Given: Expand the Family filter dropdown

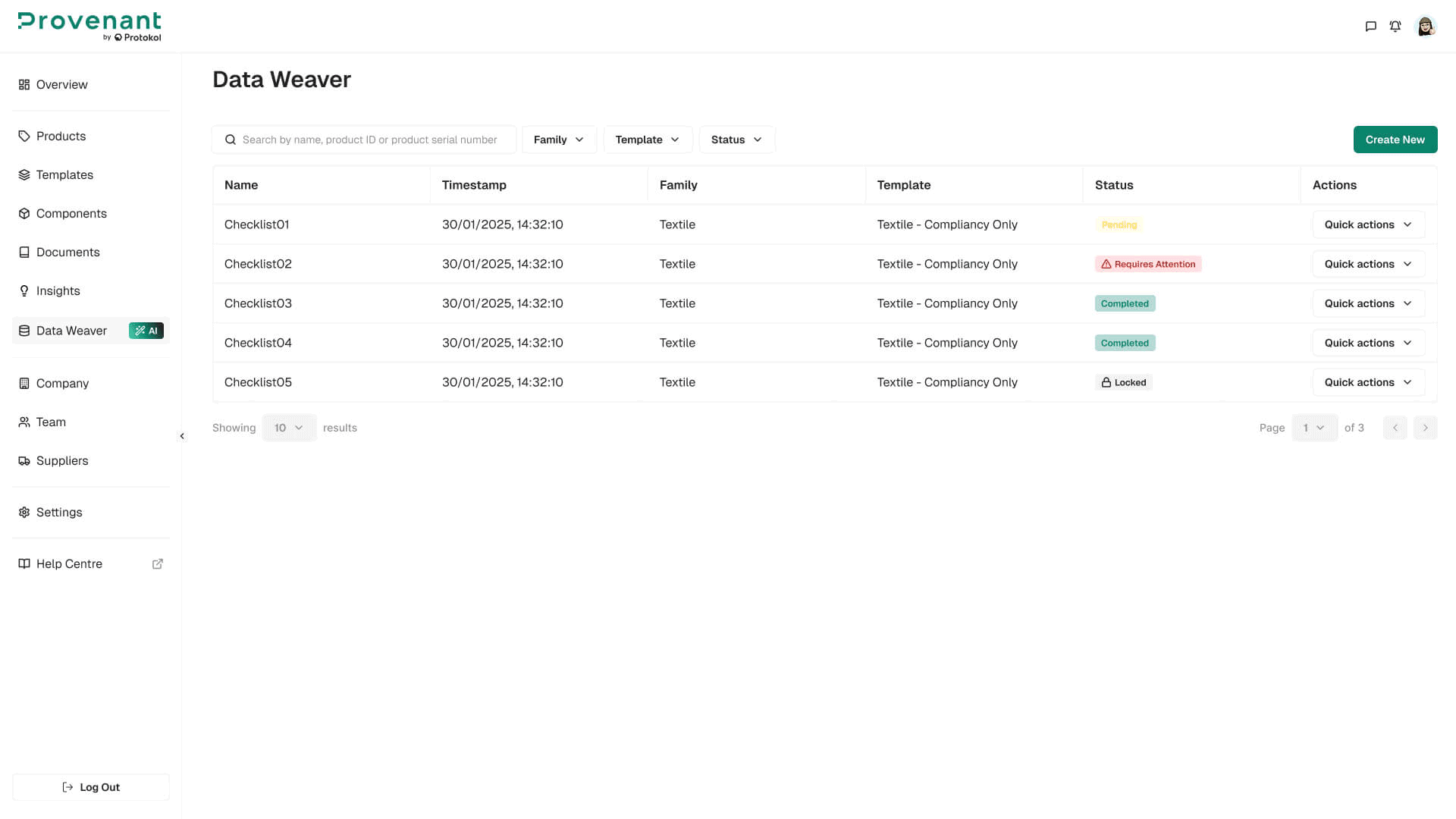Looking at the screenshot, I should (559, 140).
